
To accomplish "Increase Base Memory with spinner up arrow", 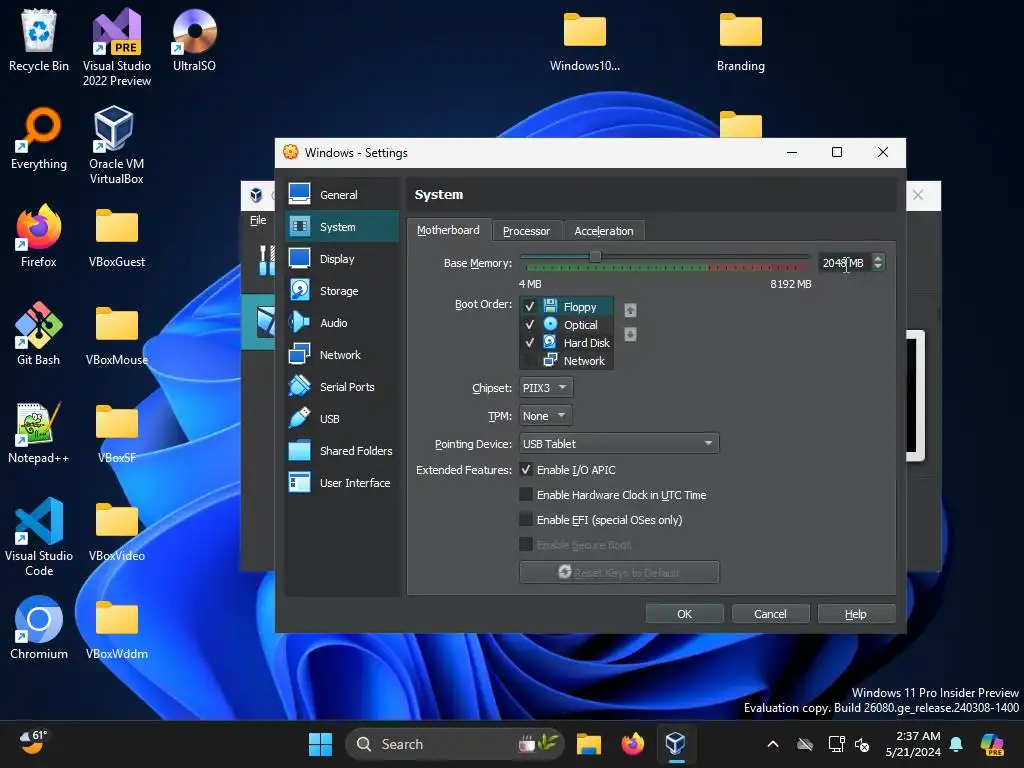I will pos(878,258).
